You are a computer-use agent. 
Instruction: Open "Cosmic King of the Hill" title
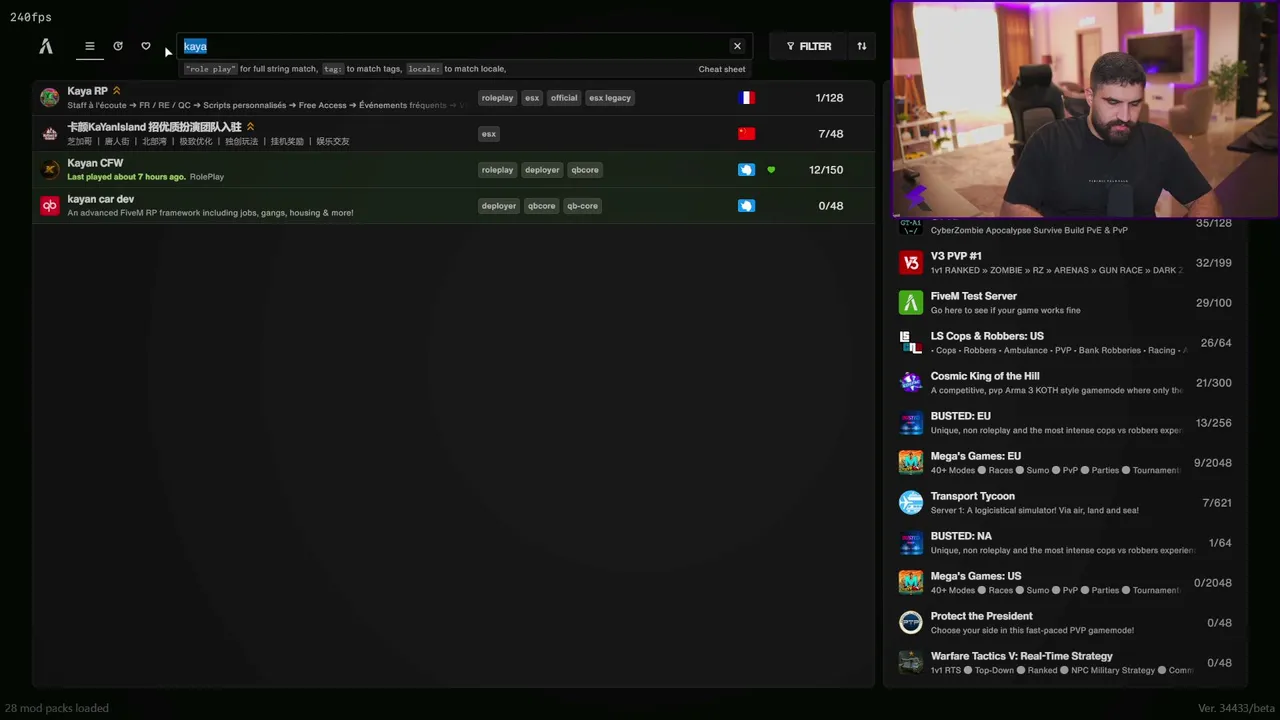point(985,376)
